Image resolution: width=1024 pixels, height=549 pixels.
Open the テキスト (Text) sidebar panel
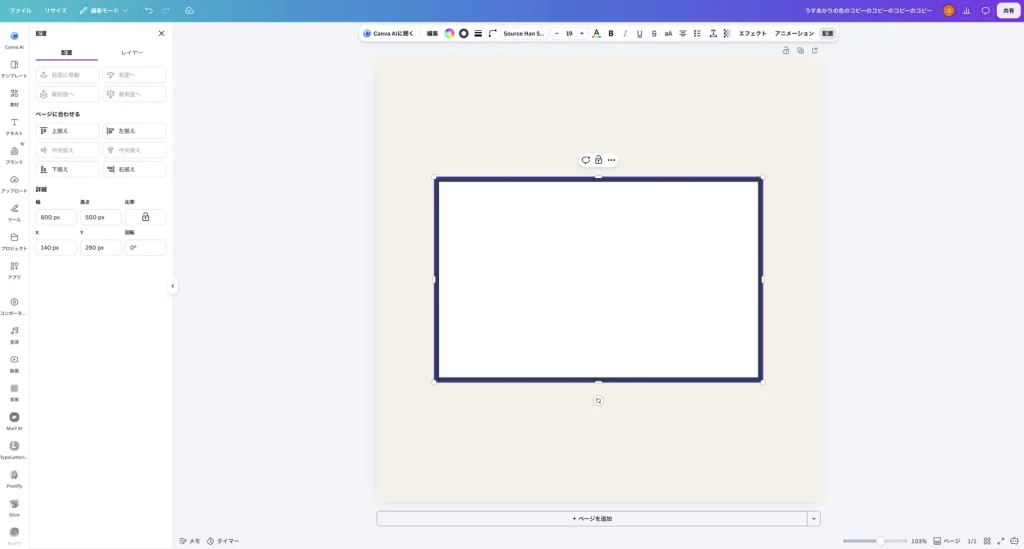[14, 126]
